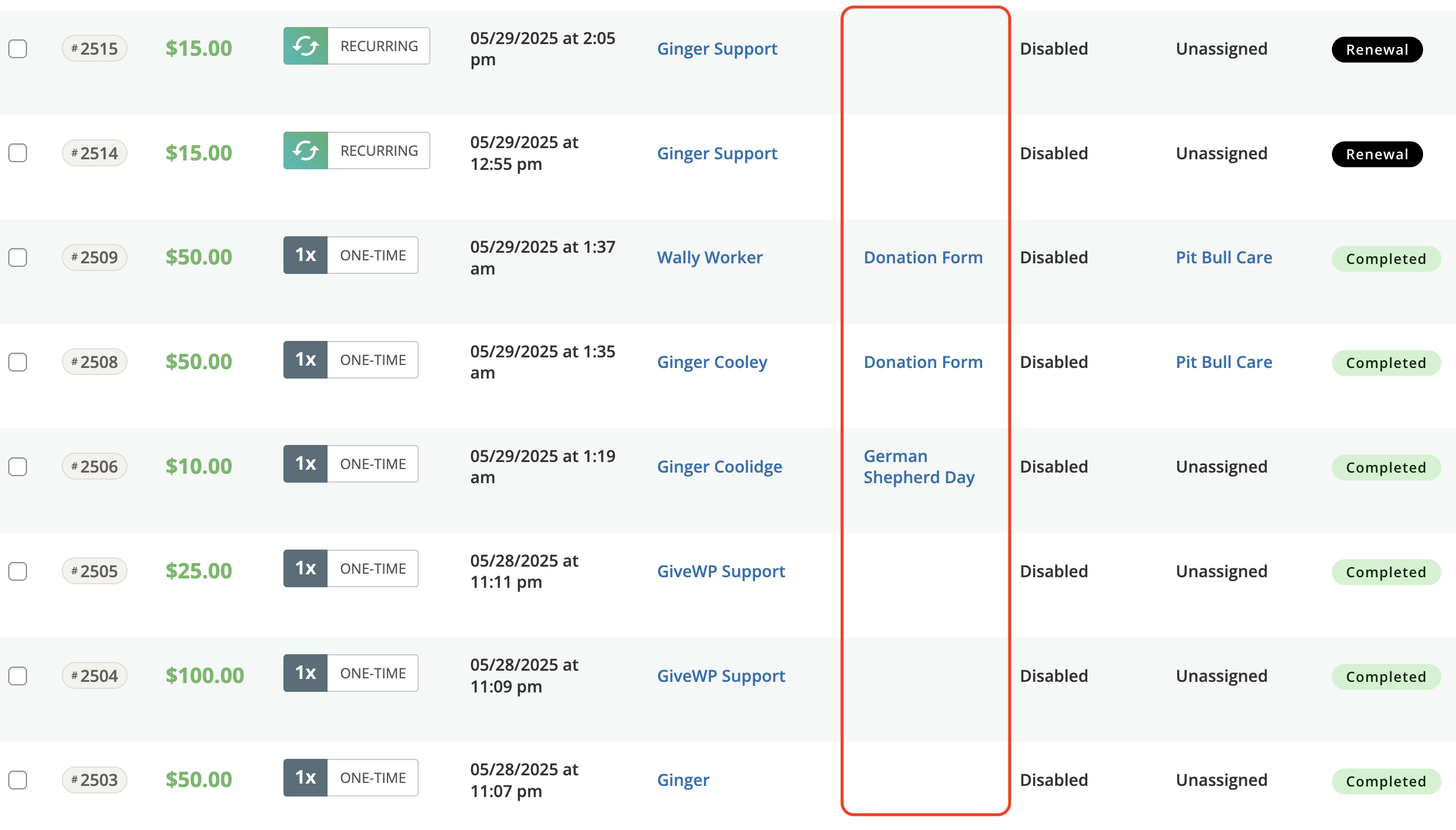
Task: Click the Completed status badge on #2504
Action: tap(1386, 677)
